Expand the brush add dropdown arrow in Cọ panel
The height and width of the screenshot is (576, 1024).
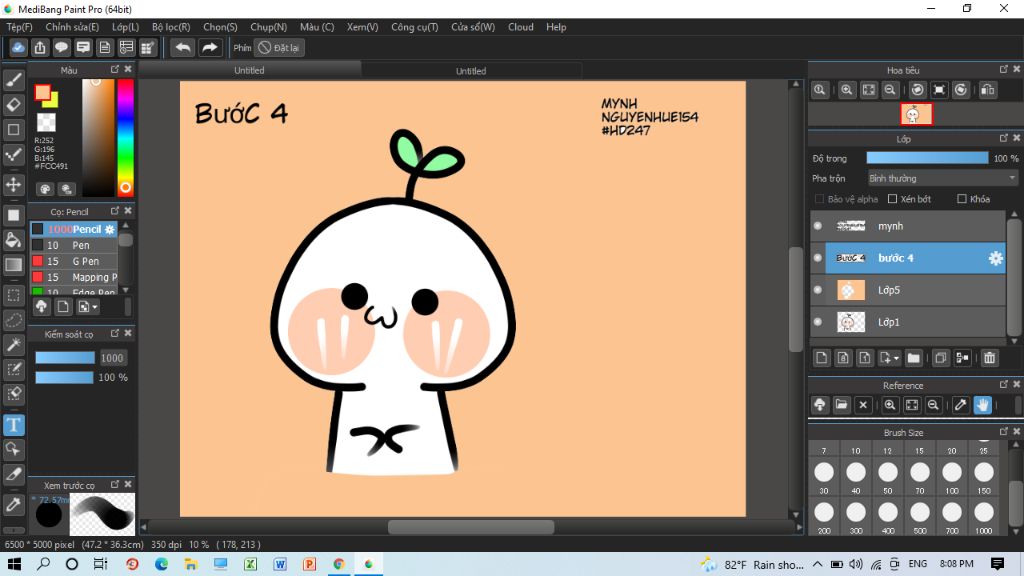(95, 307)
